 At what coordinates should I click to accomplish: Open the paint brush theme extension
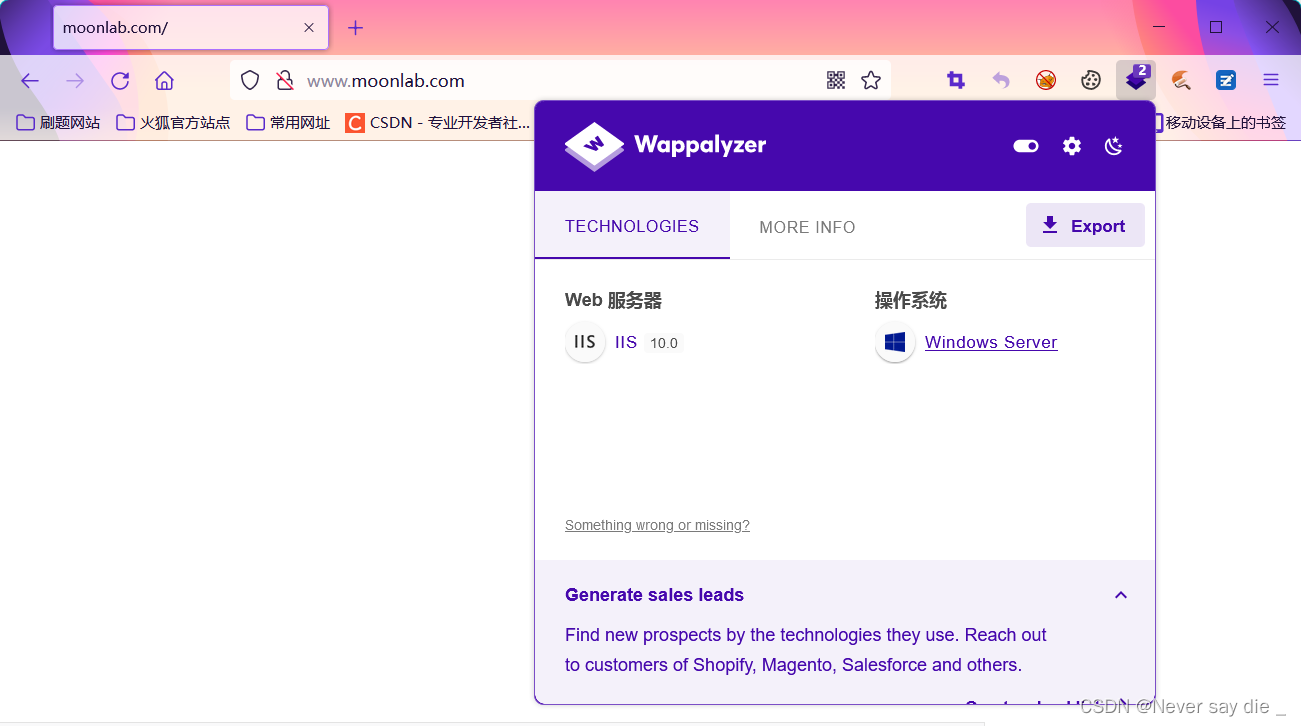1181,80
